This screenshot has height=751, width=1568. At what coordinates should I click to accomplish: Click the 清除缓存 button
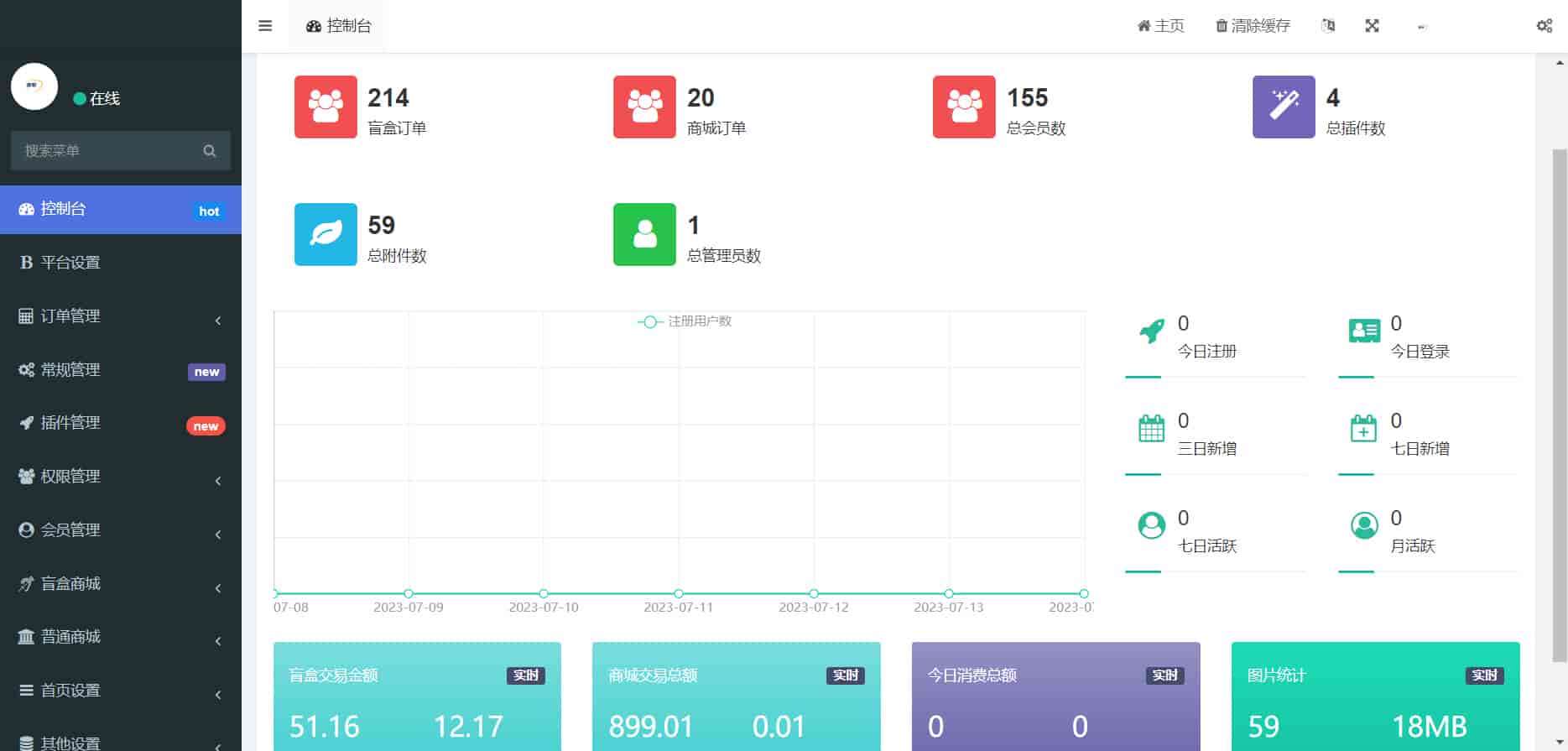coord(1253,26)
